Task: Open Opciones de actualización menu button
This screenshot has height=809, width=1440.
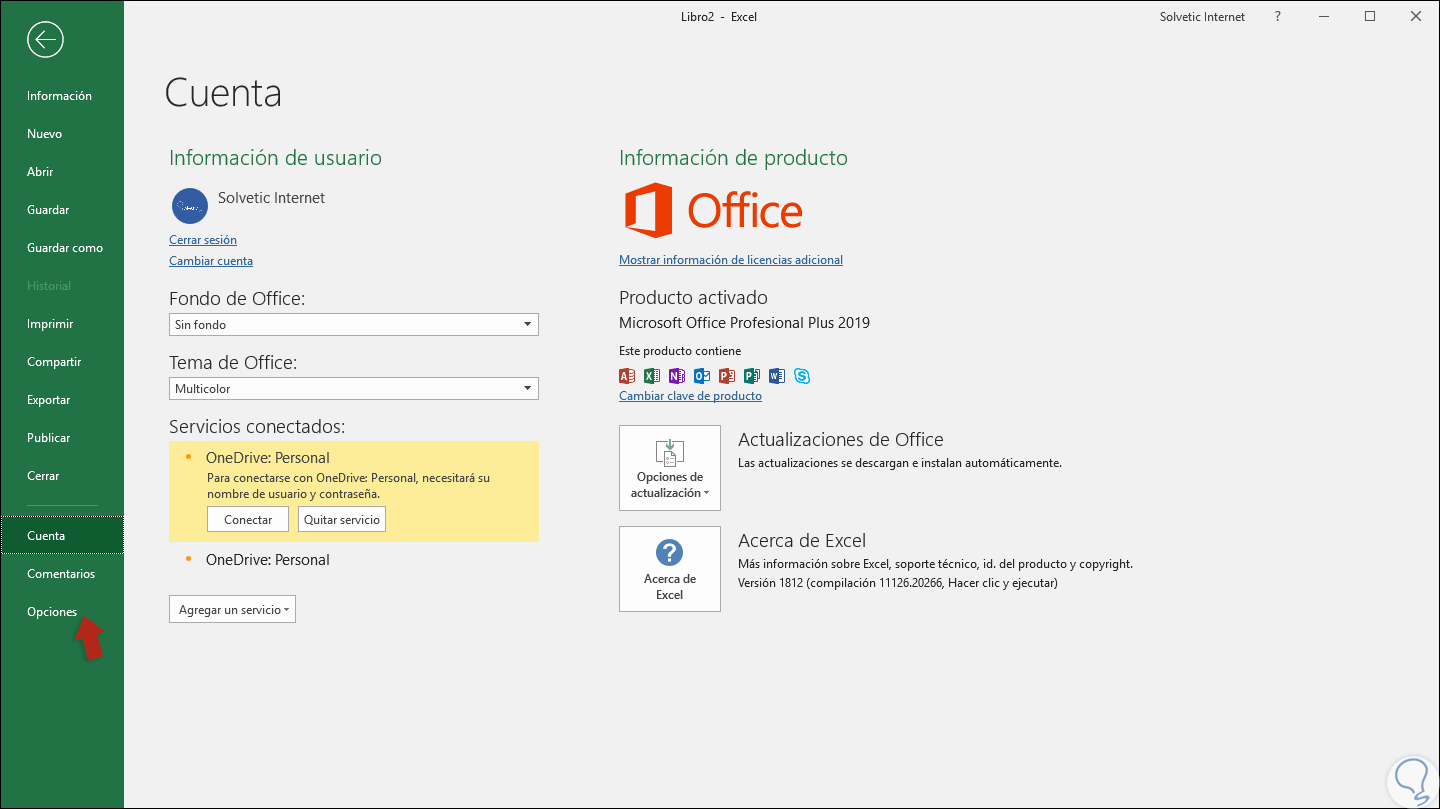Action: pyautogui.click(x=670, y=468)
